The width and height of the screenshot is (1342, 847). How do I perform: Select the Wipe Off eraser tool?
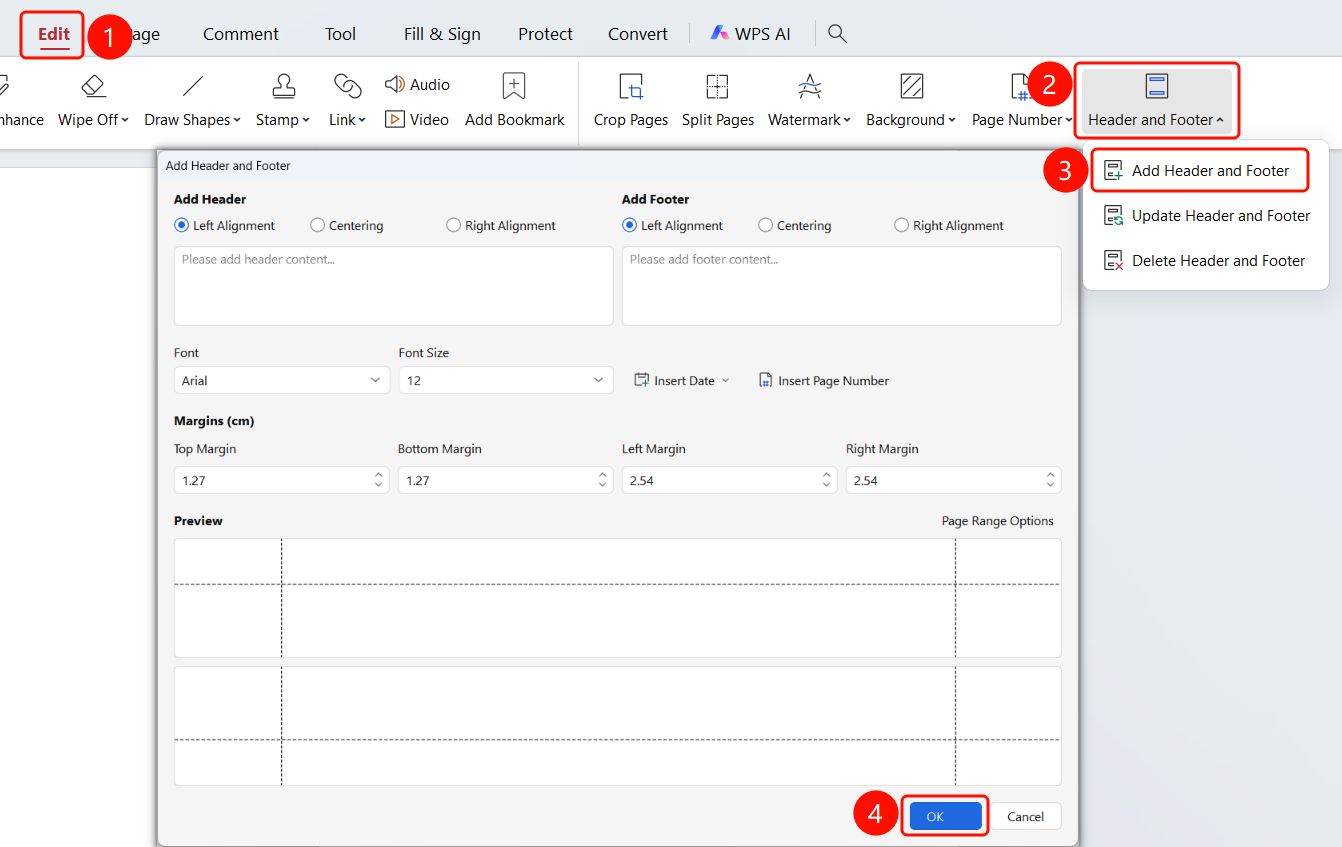(x=93, y=100)
